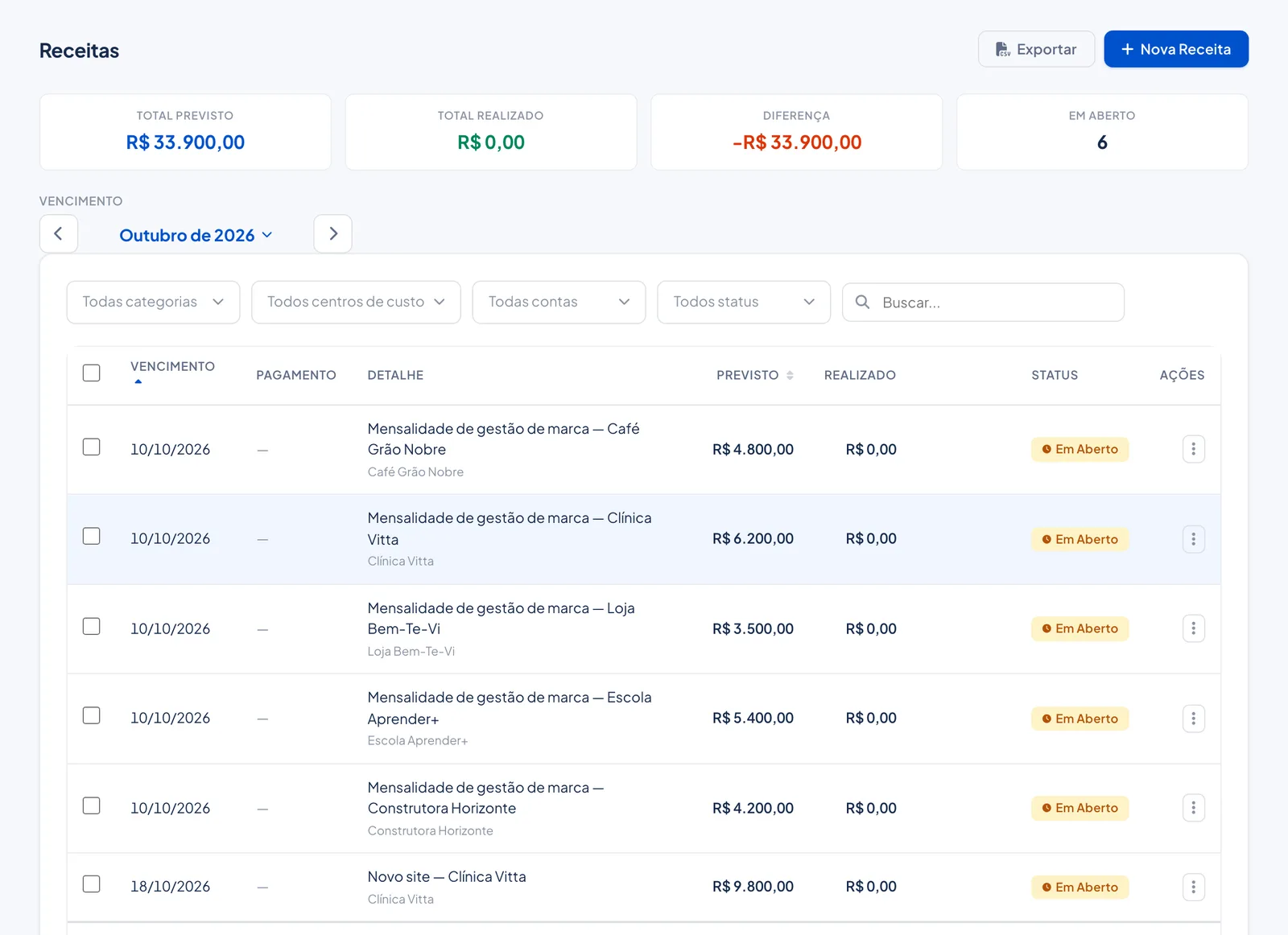Viewport: 1288px width, 935px height.
Task: Check the Café Grão Nobre row checkbox
Action: 92,447
